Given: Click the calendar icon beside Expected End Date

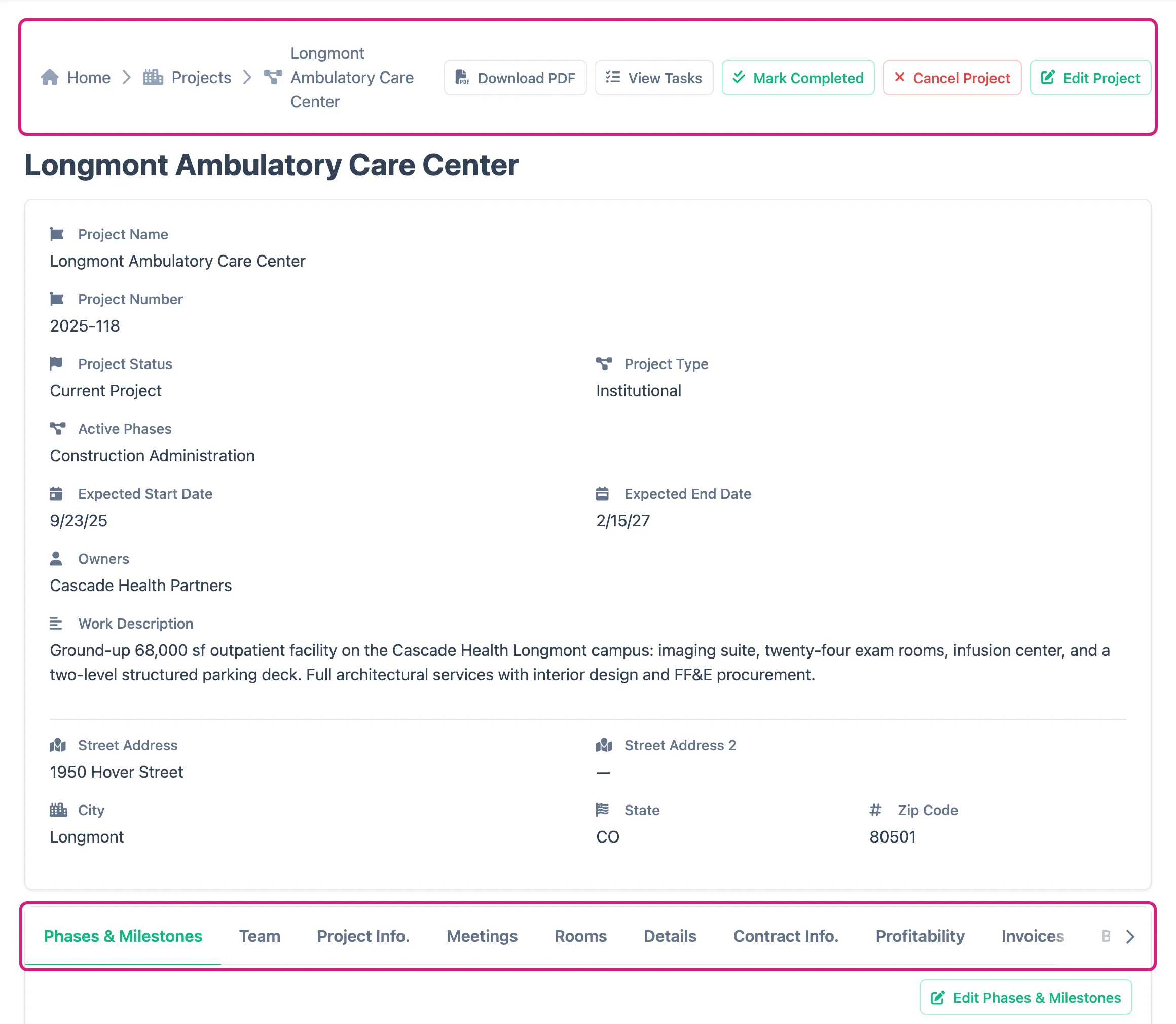Looking at the screenshot, I should click(602, 493).
